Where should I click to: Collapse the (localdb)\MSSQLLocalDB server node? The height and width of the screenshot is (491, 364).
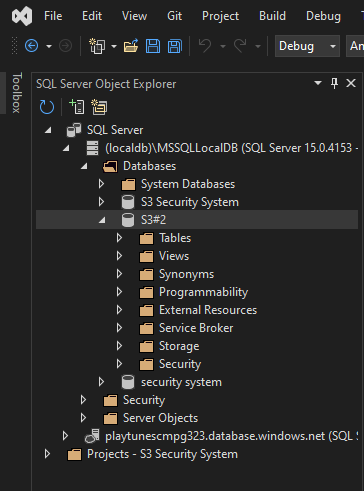(x=66, y=148)
